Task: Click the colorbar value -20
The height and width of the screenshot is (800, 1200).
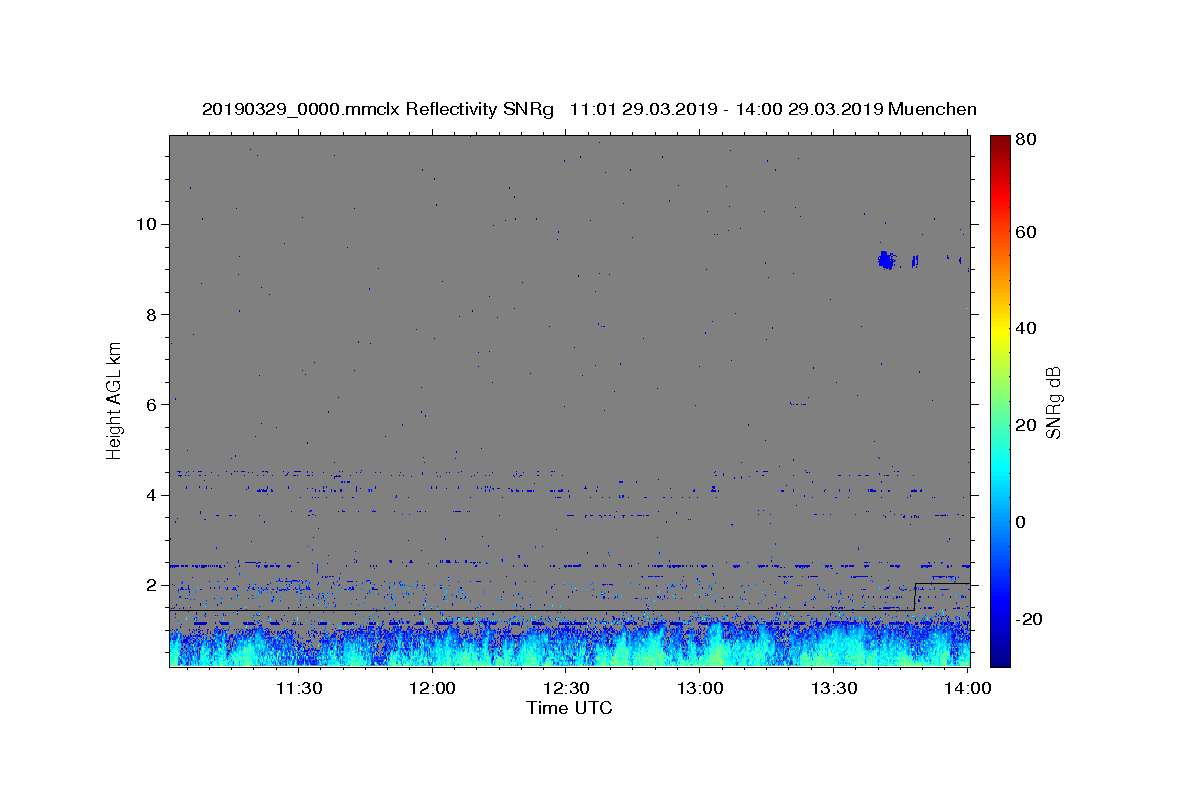Action: tap(1031, 619)
